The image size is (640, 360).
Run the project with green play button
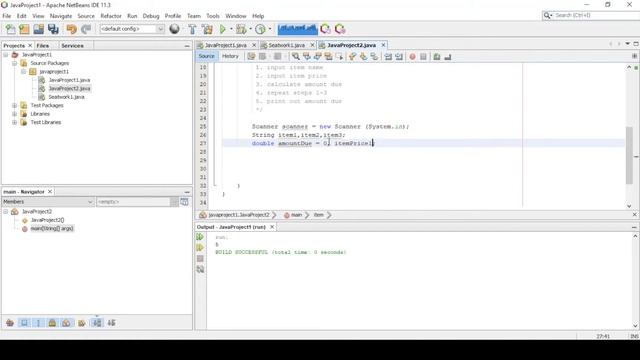pyautogui.click(x=222, y=29)
